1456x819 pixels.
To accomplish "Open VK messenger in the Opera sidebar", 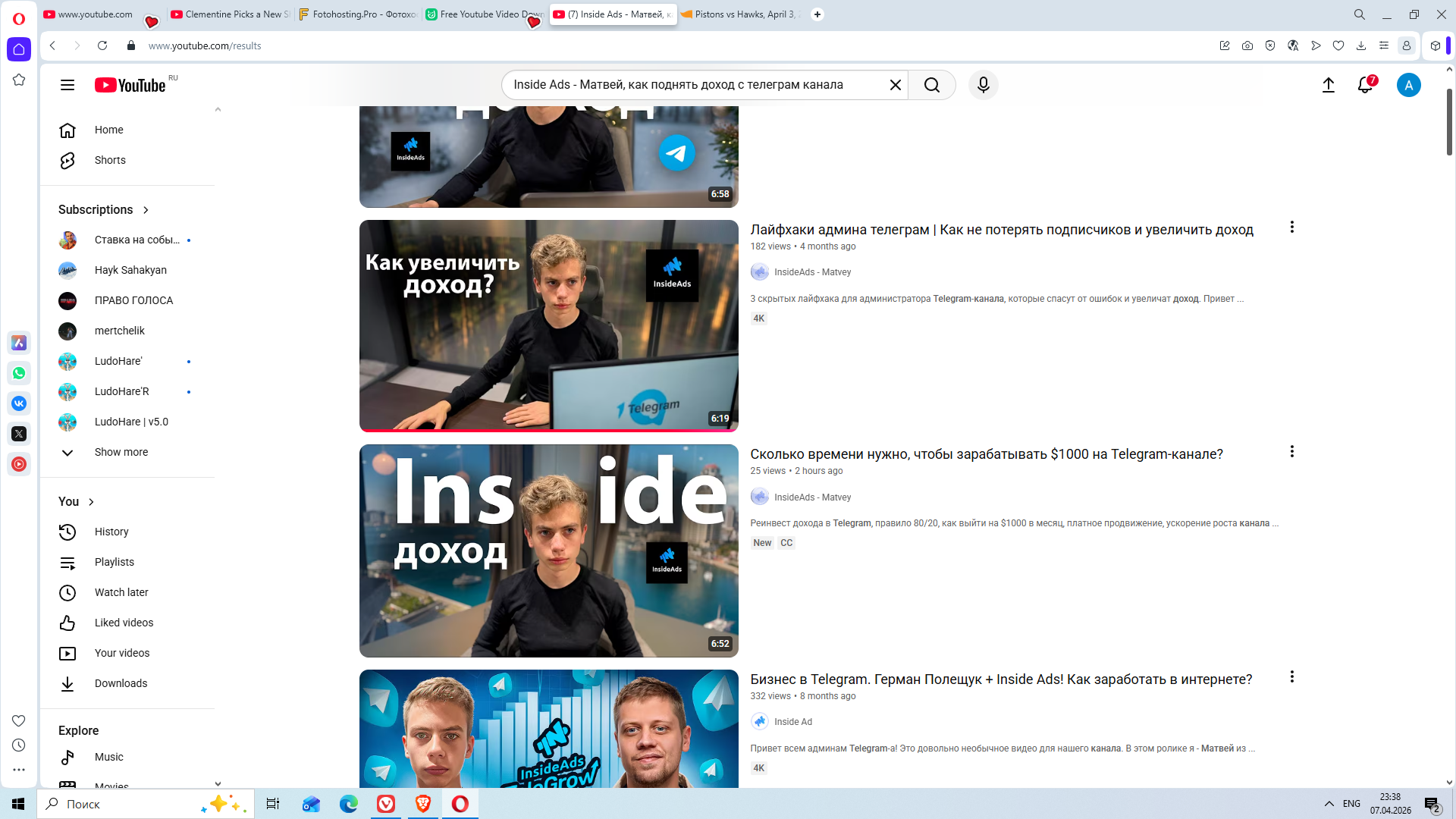I will (19, 403).
